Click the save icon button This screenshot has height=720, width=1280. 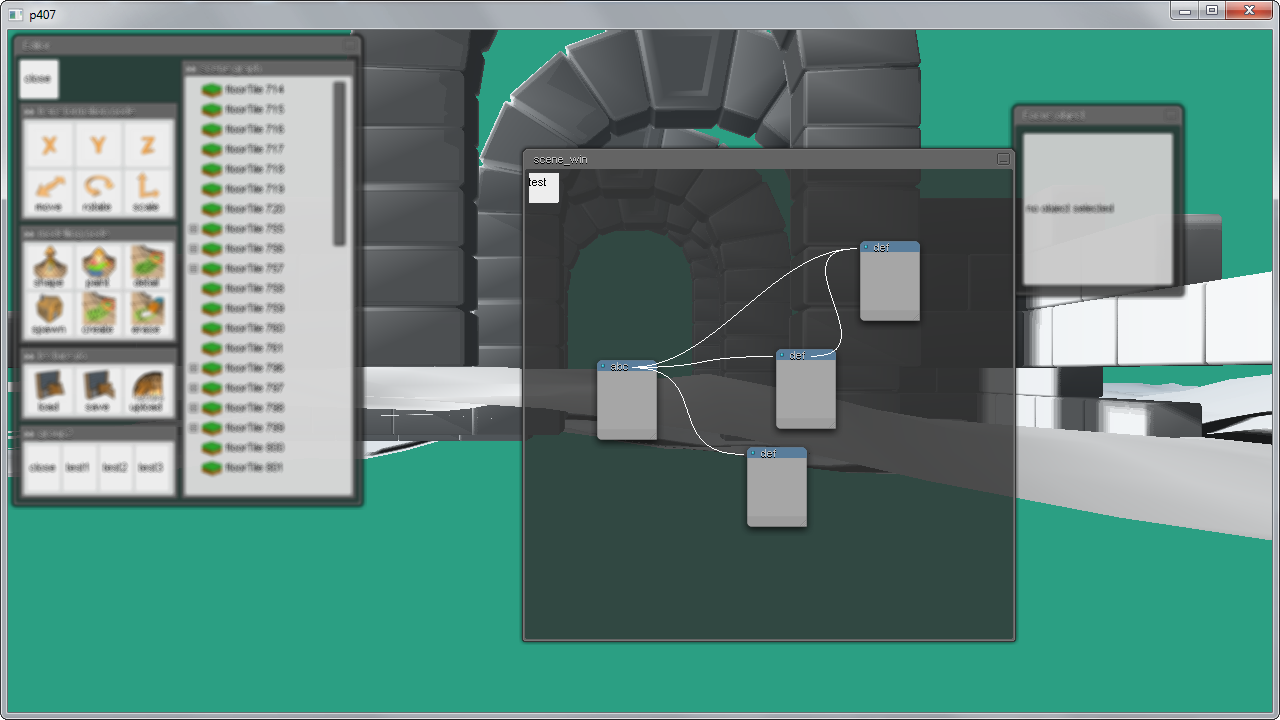click(x=98, y=390)
